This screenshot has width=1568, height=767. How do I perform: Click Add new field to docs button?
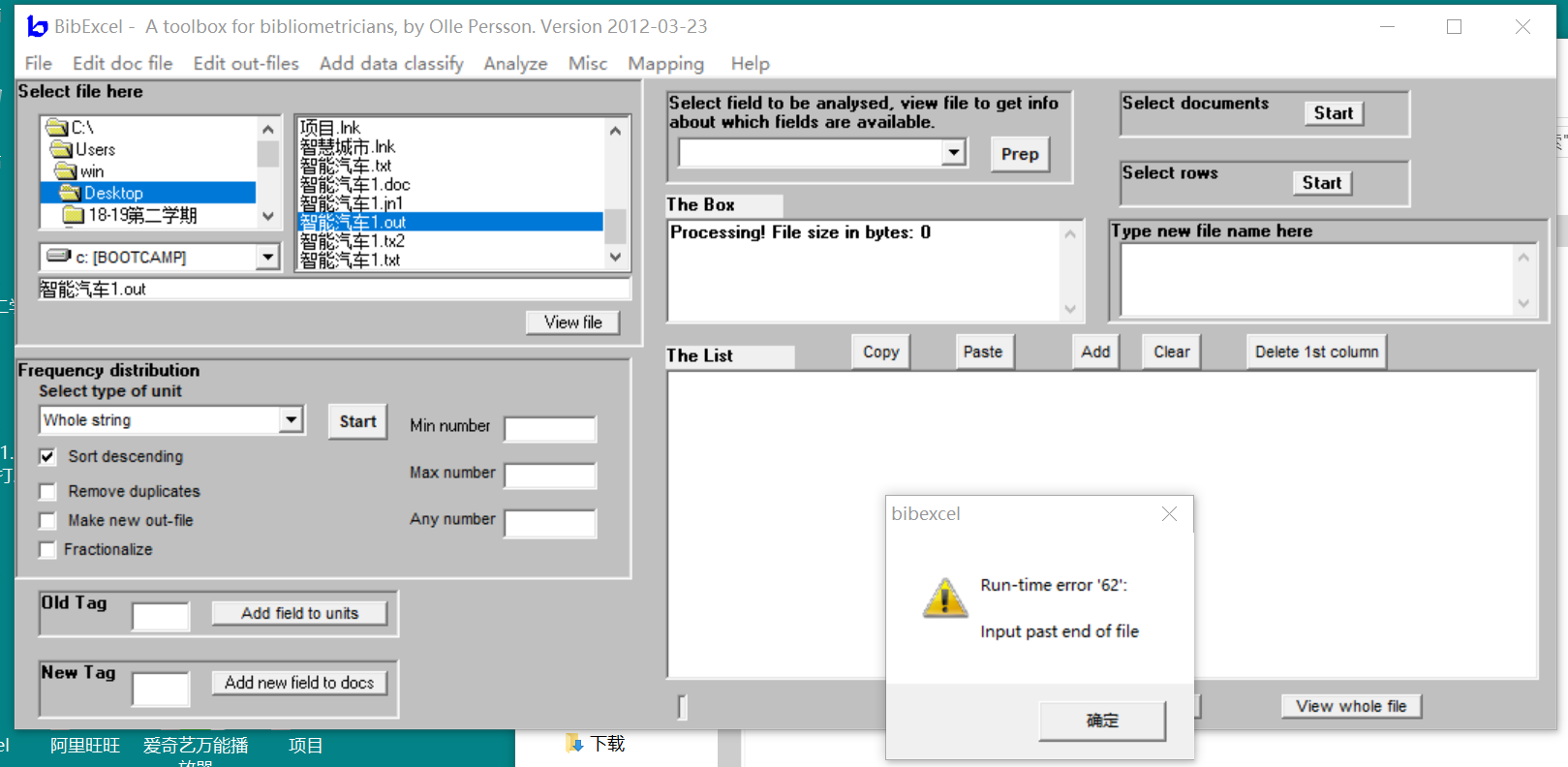[299, 683]
